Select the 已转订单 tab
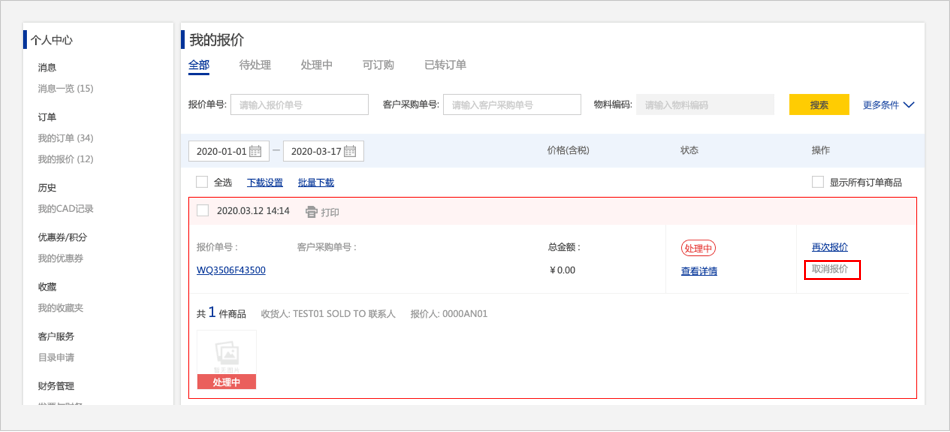950x432 pixels. [x=445, y=65]
